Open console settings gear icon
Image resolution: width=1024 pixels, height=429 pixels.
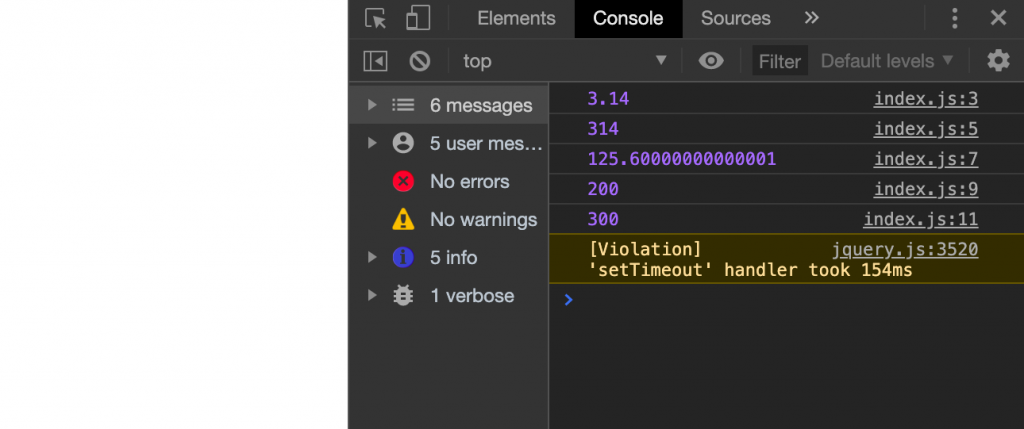pyautogui.click(x=998, y=61)
